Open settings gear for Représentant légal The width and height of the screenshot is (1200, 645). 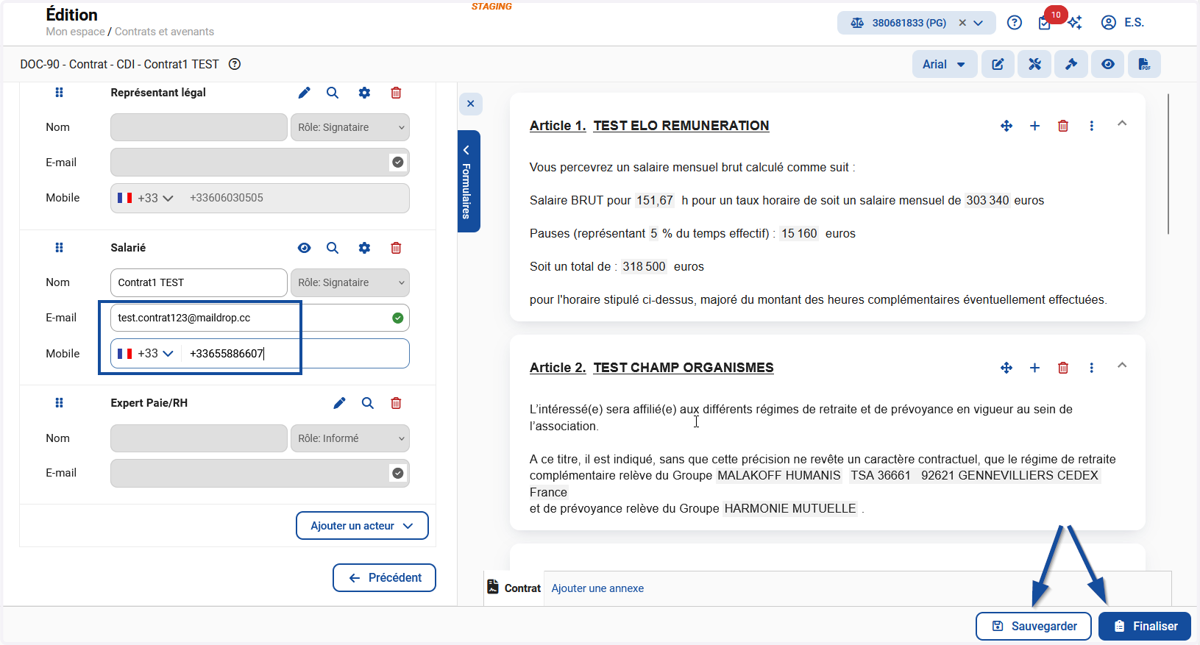[364, 92]
